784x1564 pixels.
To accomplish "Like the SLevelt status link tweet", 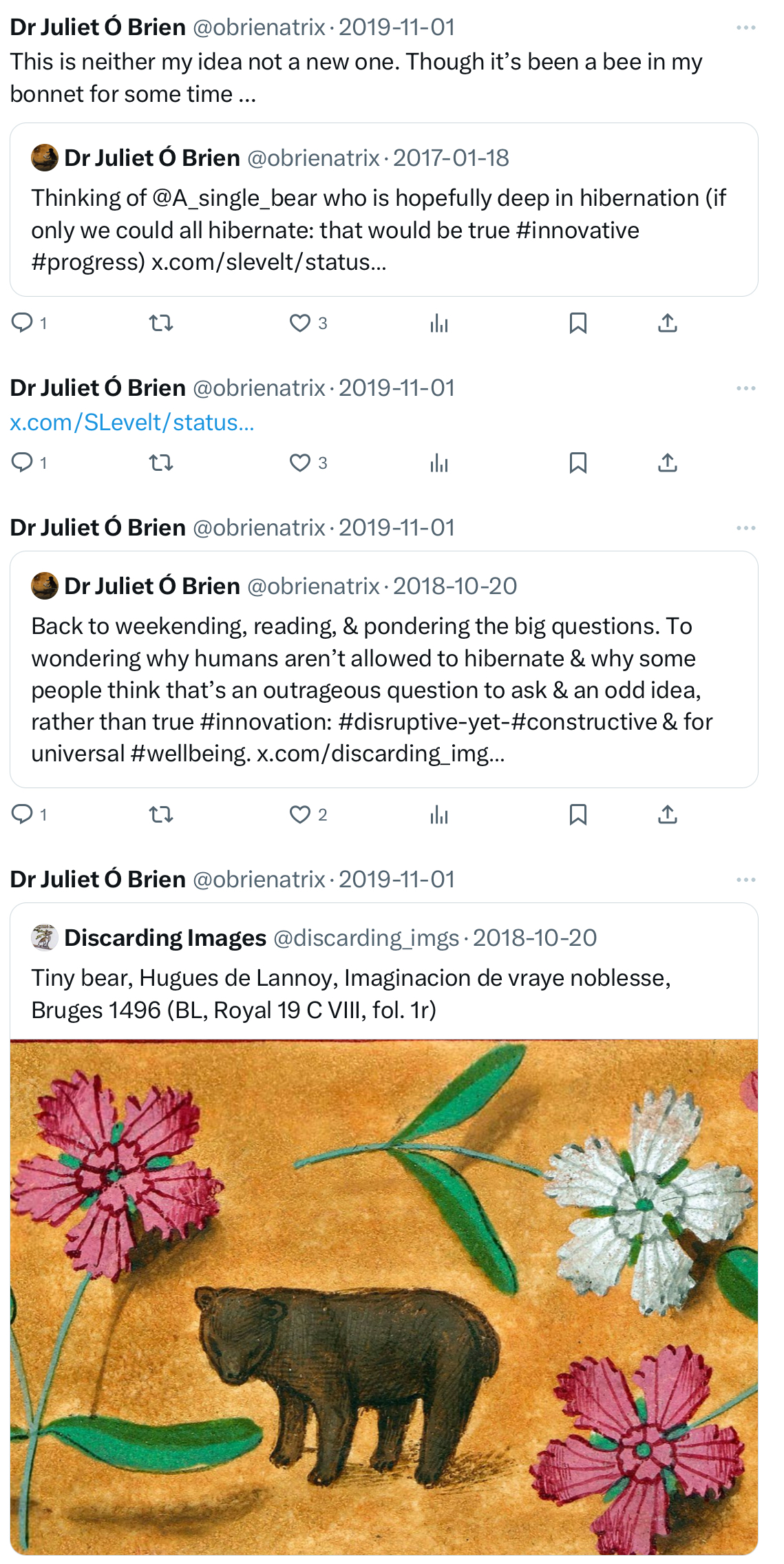I will point(300,463).
